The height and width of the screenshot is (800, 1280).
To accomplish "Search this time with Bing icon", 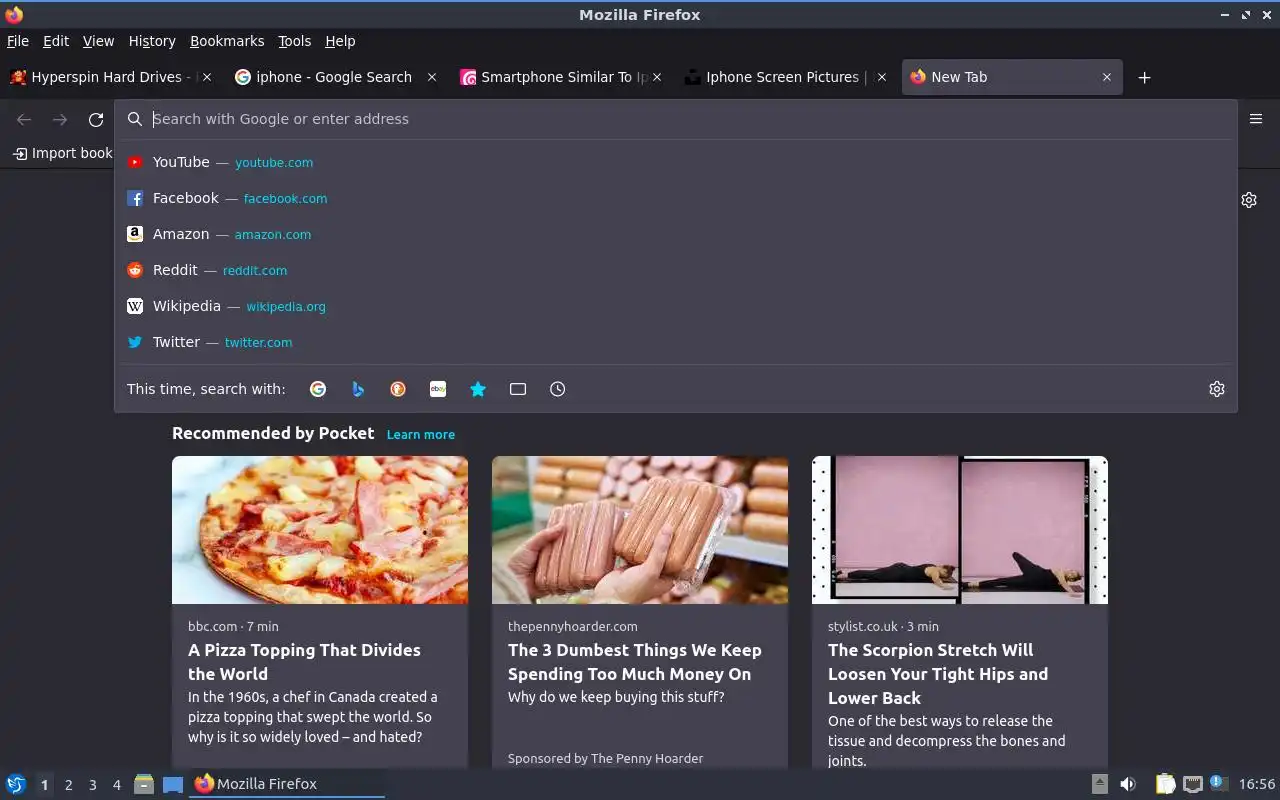I will pos(358,389).
